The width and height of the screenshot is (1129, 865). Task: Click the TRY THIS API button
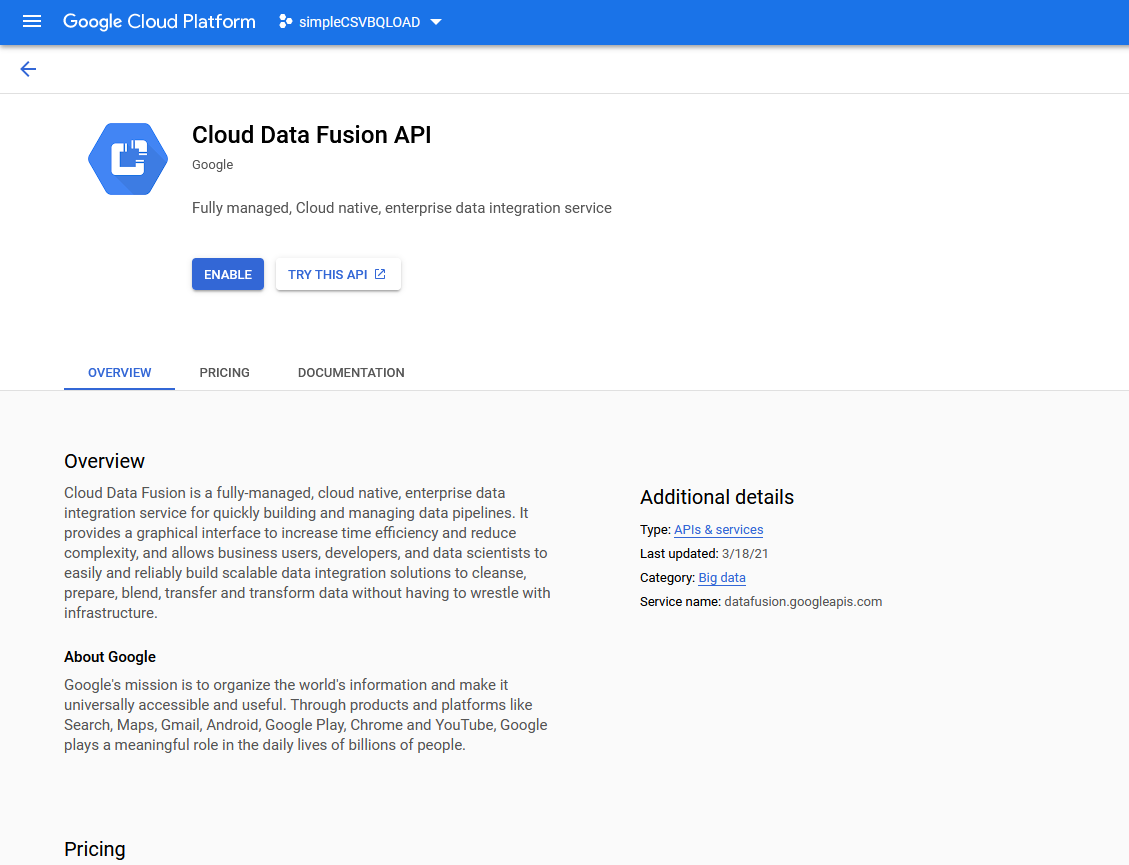point(338,274)
